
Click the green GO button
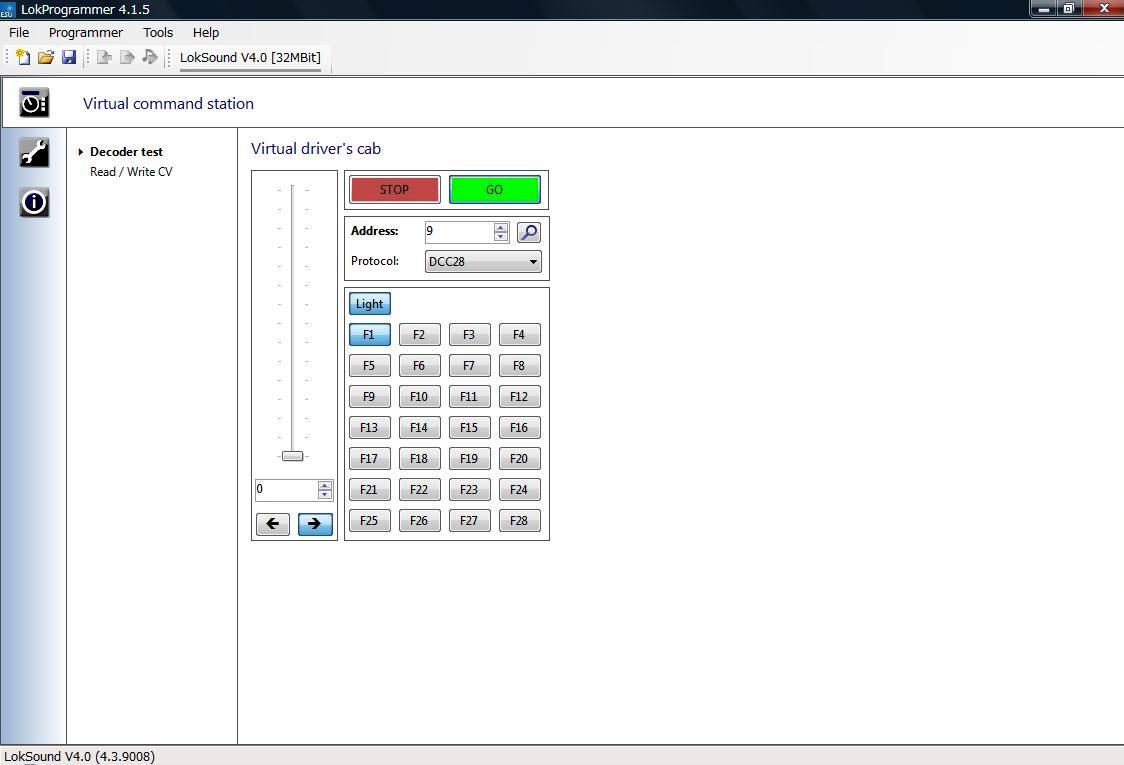tap(495, 190)
